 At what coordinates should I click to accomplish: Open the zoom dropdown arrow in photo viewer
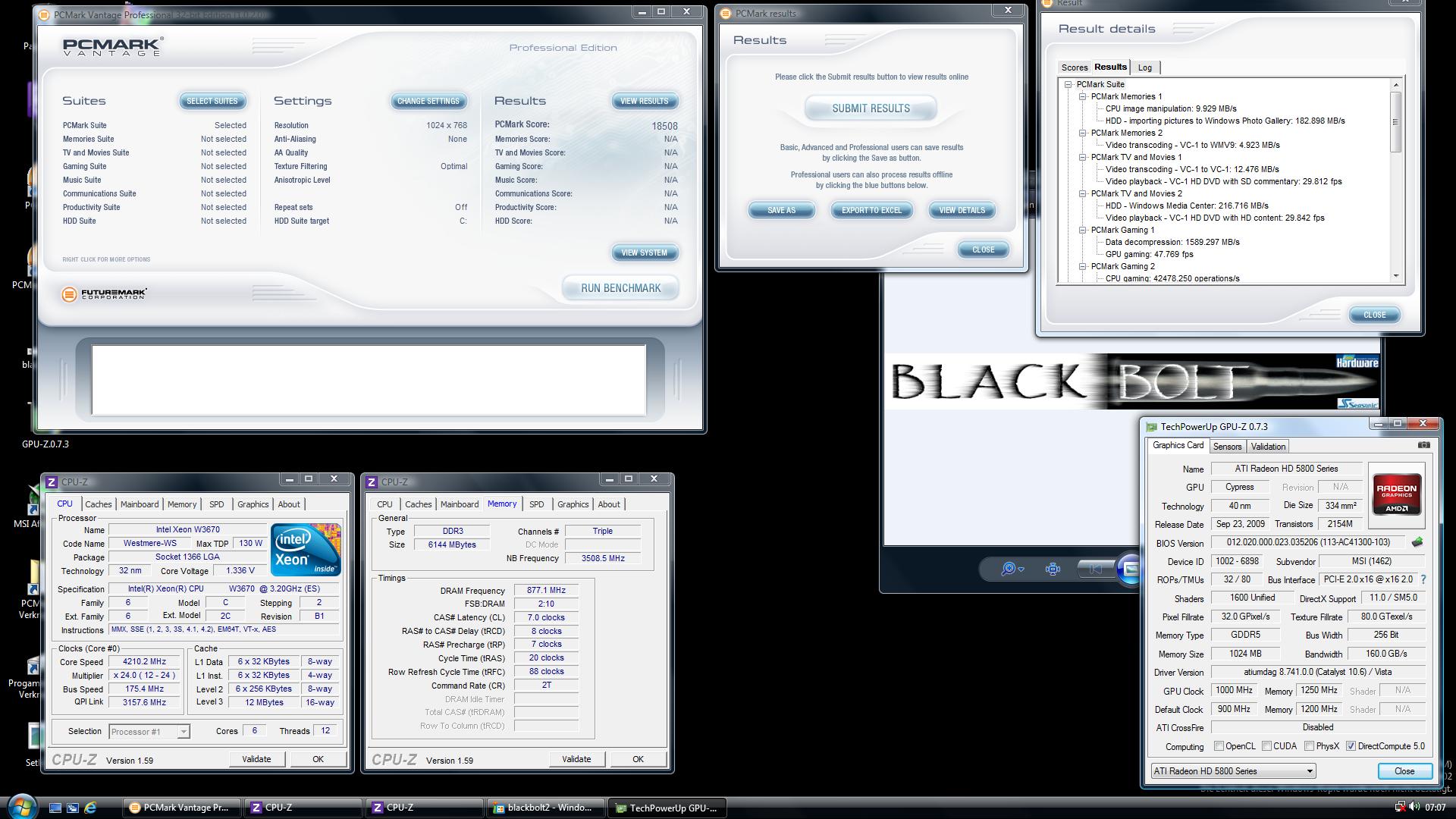[x=1021, y=570]
